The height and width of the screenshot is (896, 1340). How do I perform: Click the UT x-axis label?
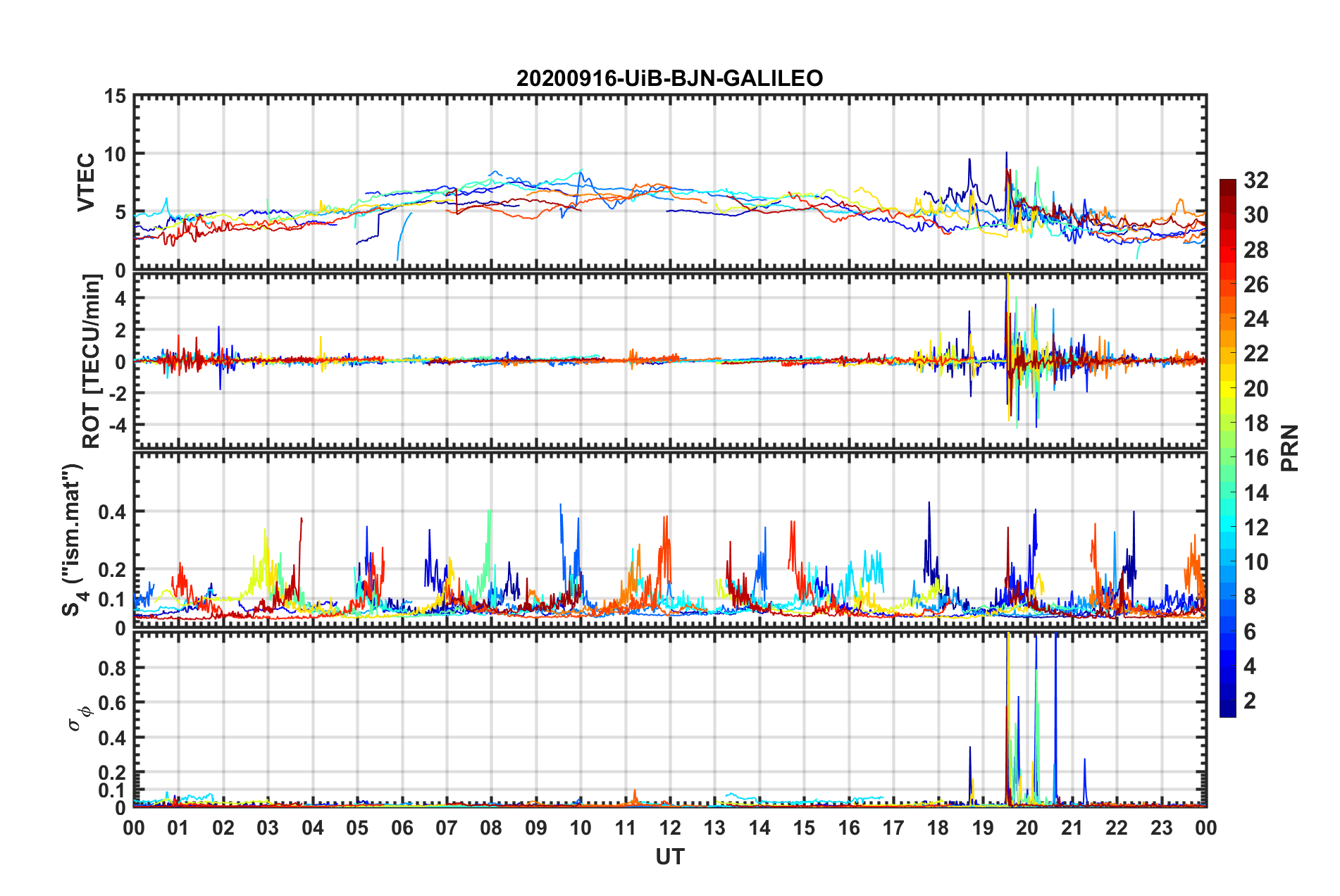(x=670, y=857)
